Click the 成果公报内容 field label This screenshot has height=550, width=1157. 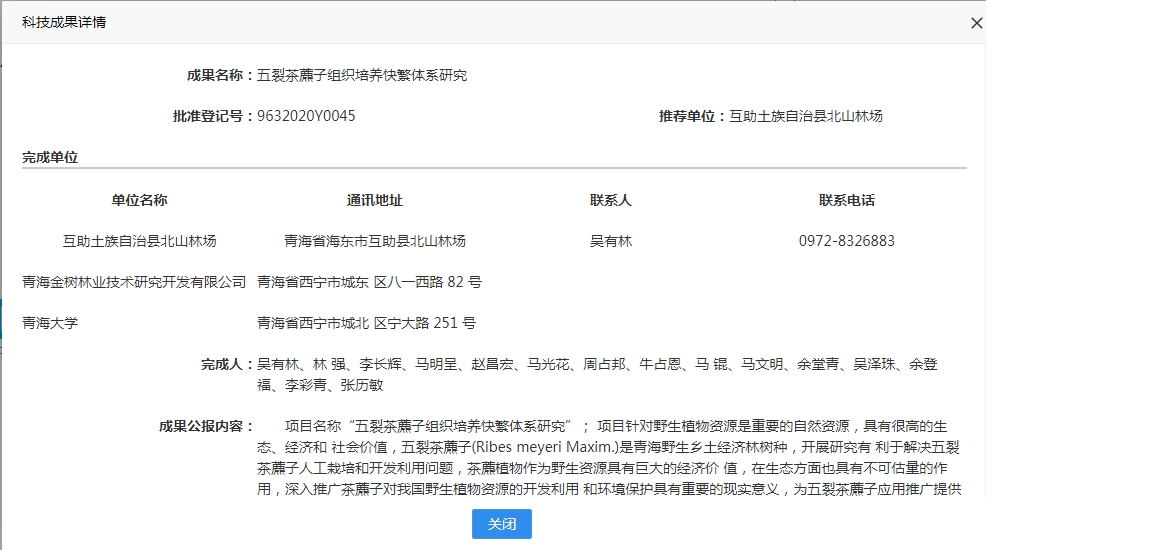click(207, 426)
